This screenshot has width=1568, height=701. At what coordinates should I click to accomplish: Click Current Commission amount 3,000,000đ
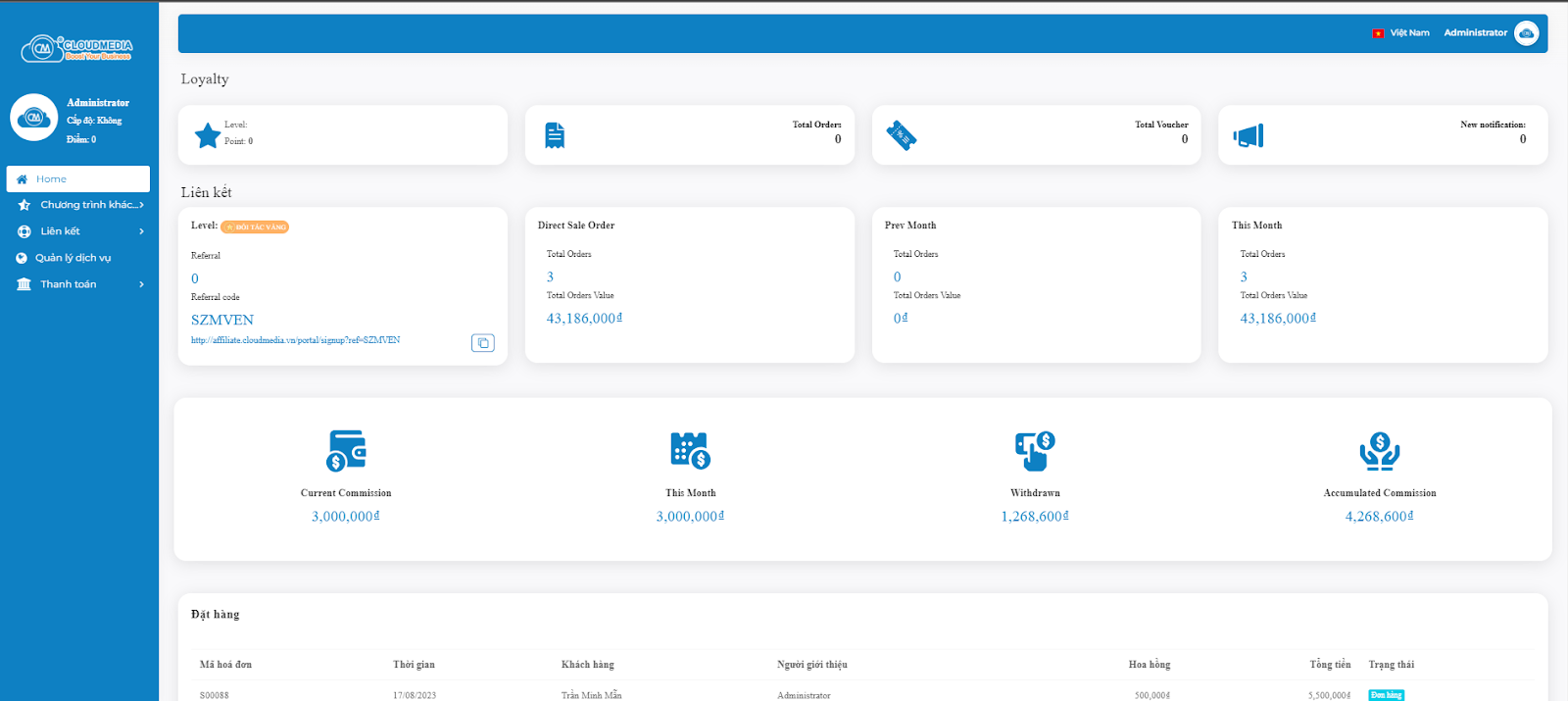pyautogui.click(x=346, y=516)
